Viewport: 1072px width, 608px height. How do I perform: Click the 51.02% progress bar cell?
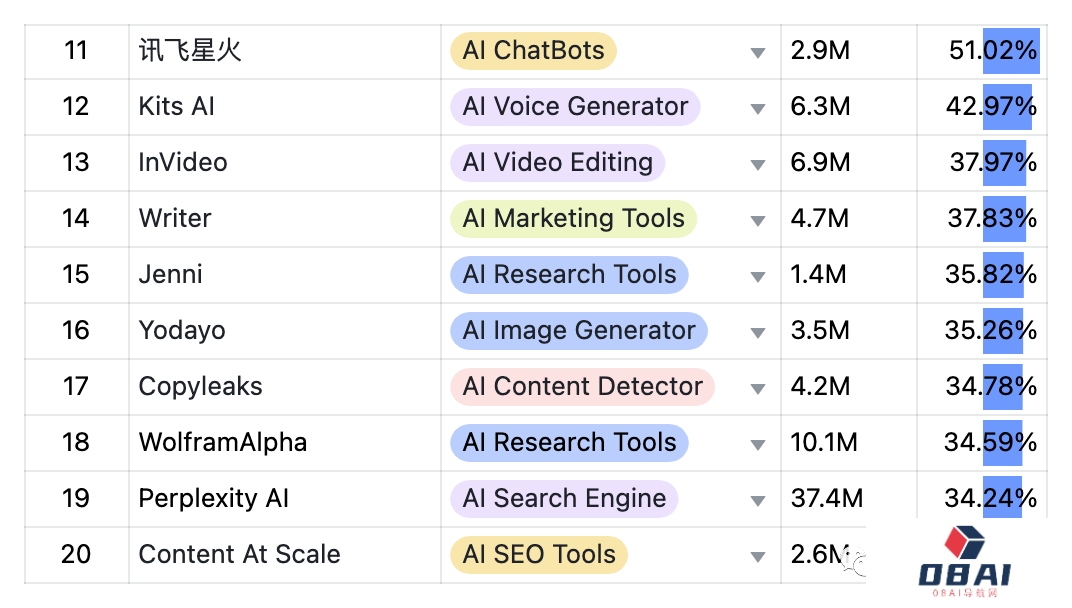point(982,51)
